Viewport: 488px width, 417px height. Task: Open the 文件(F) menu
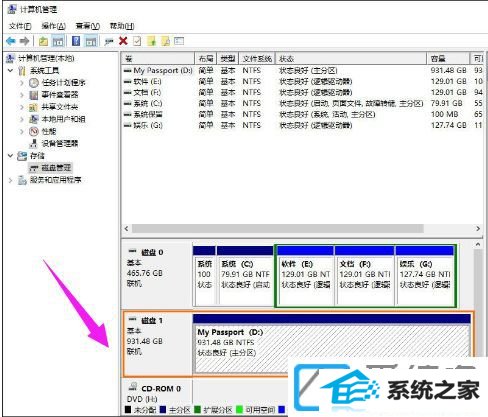tap(20, 26)
